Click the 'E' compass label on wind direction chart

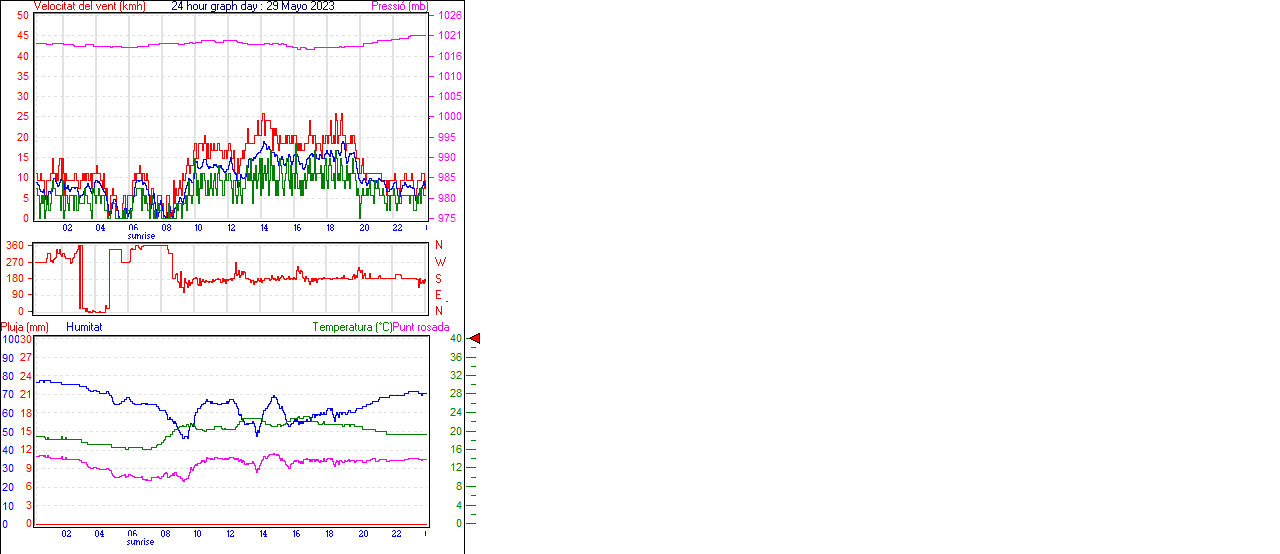pos(438,295)
